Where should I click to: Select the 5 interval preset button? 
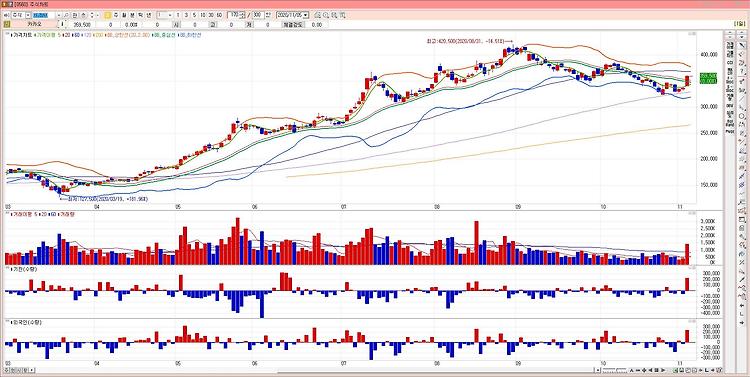pyautogui.click(x=194, y=15)
